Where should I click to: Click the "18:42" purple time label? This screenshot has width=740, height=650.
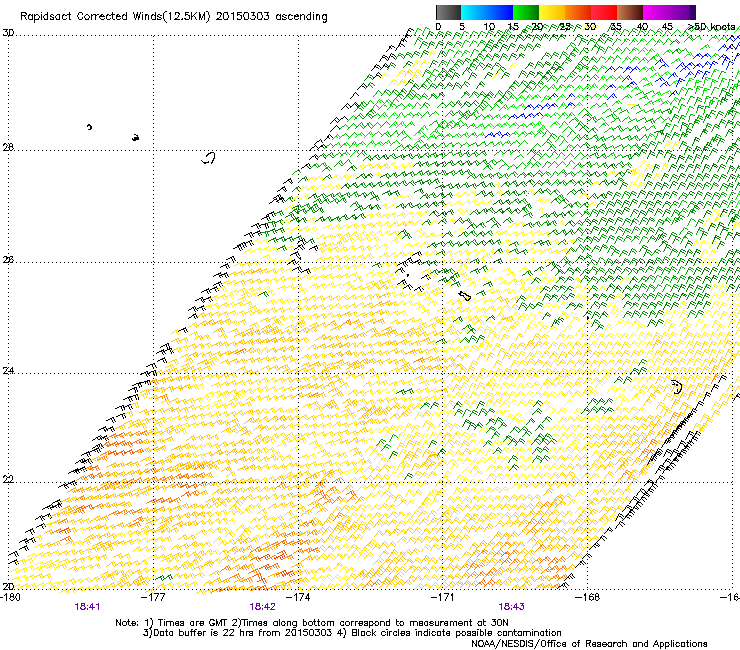pos(262,607)
